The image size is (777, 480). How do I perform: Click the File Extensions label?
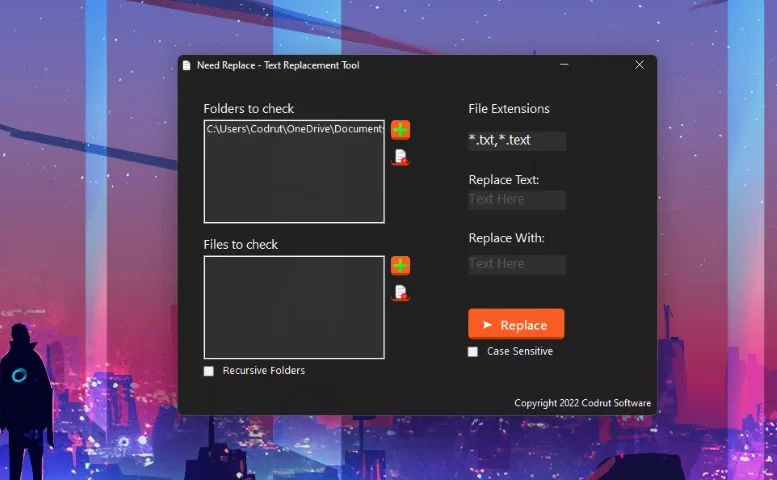[x=509, y=108]
